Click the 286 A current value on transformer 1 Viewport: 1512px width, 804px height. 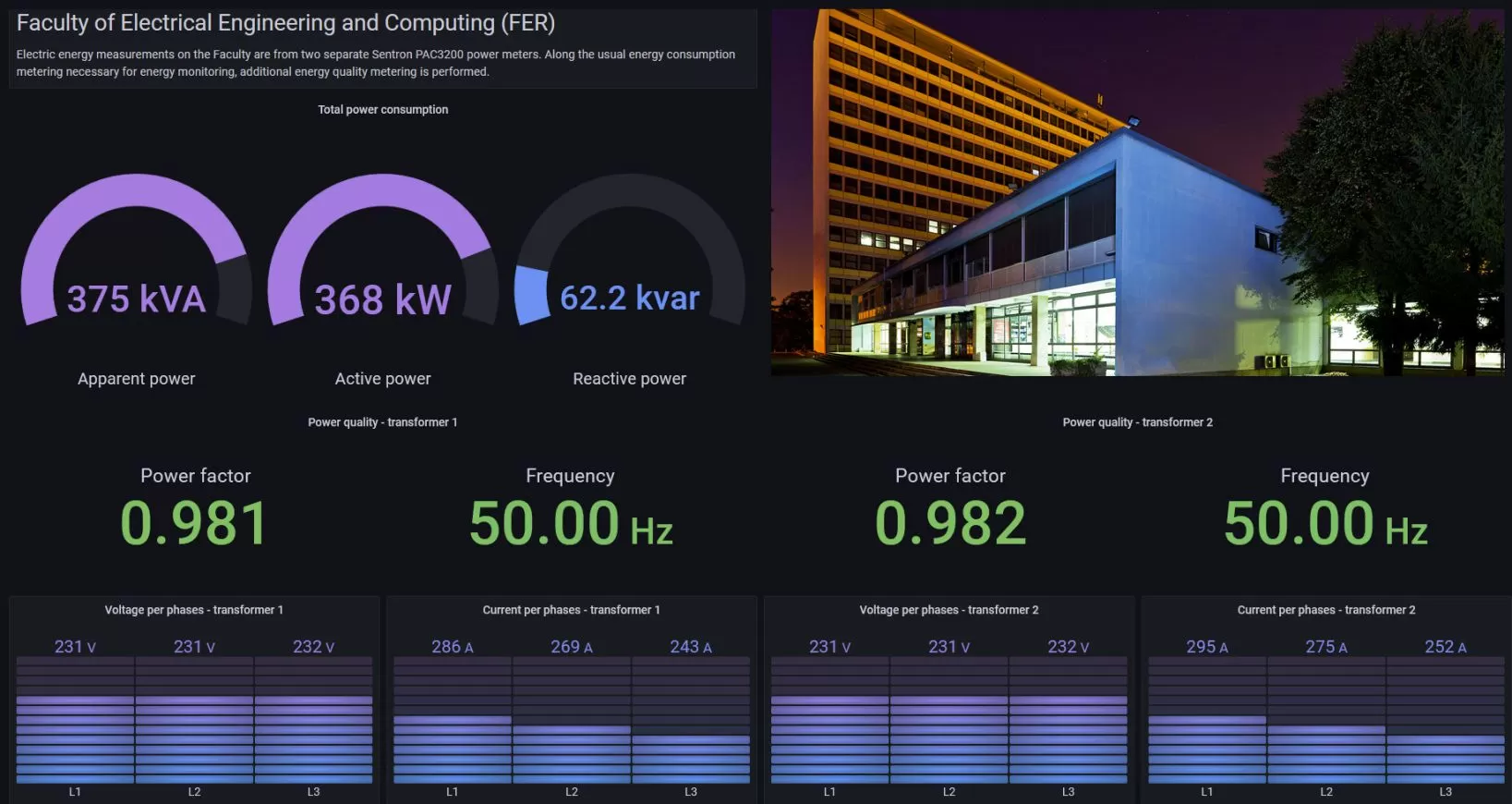click(453, 647)
